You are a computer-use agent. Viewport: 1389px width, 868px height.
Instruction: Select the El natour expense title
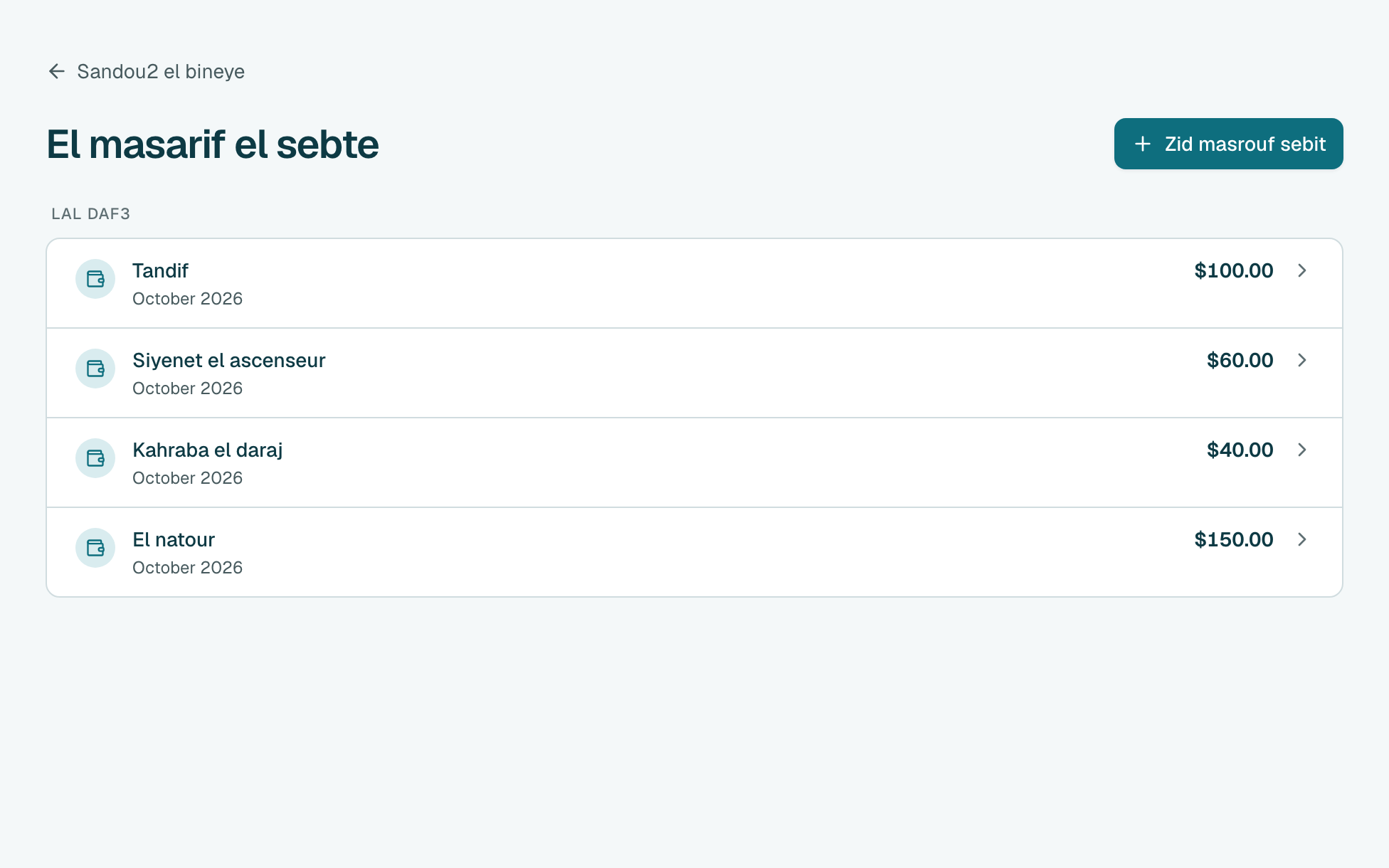[174, 540]
